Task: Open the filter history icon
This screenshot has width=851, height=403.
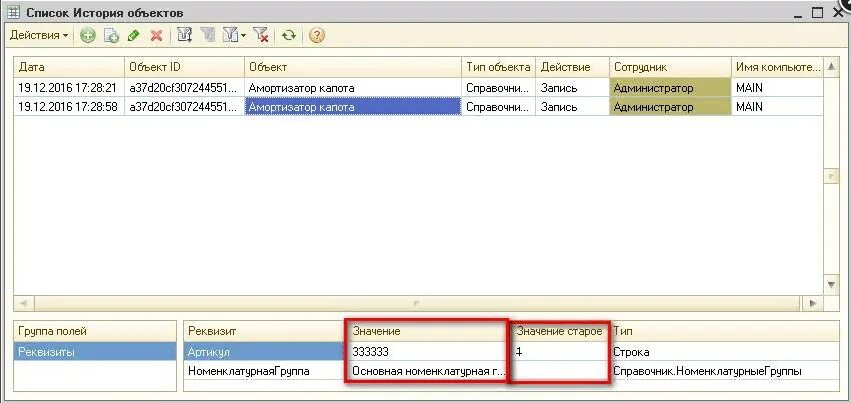Action: pyautogui.click(x=231, y=36)
